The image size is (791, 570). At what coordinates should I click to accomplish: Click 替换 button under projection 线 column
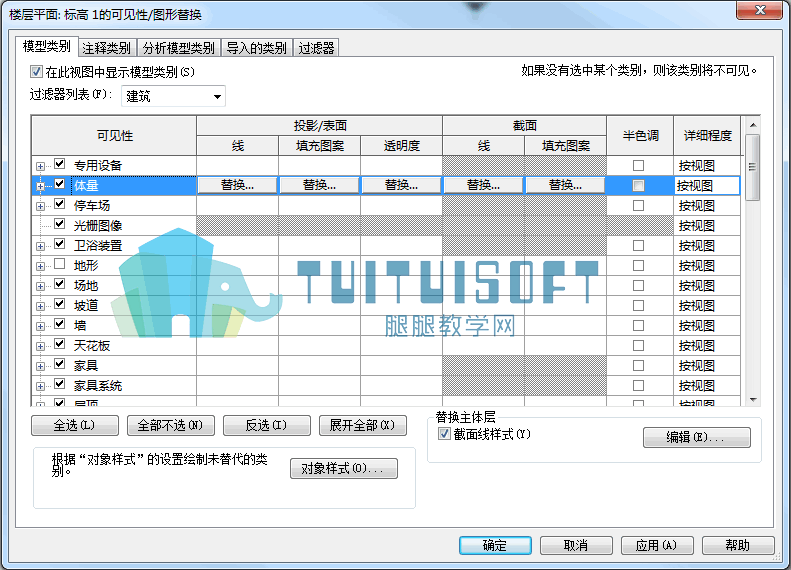click(x=238, y=185)
